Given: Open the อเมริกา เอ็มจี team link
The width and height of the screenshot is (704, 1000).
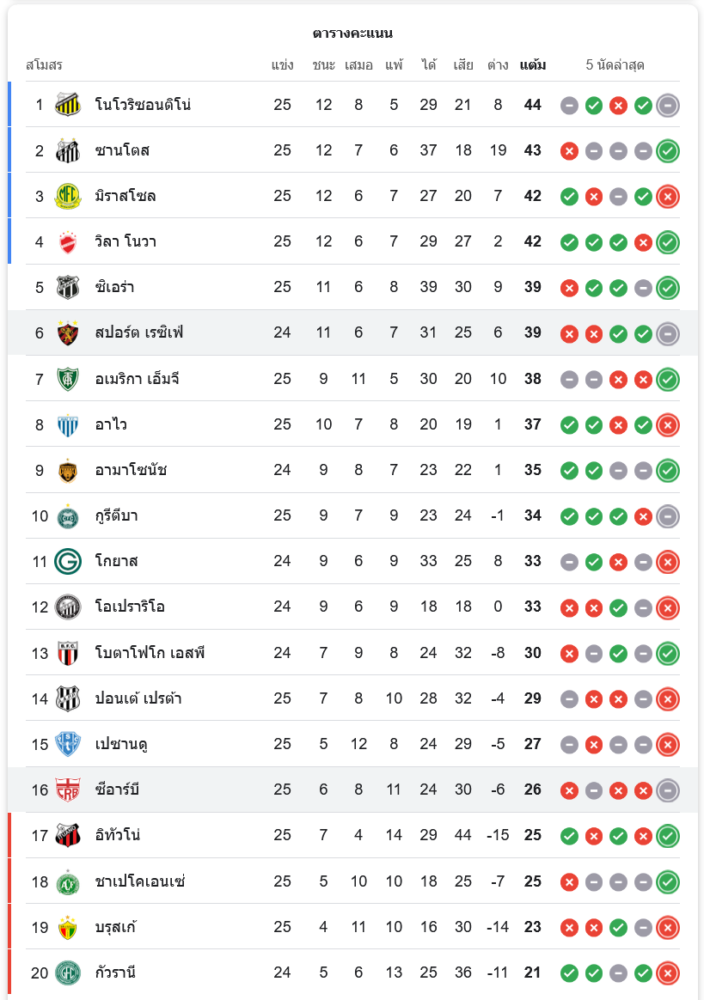Looking at the screenshot, I should point(137,379).
